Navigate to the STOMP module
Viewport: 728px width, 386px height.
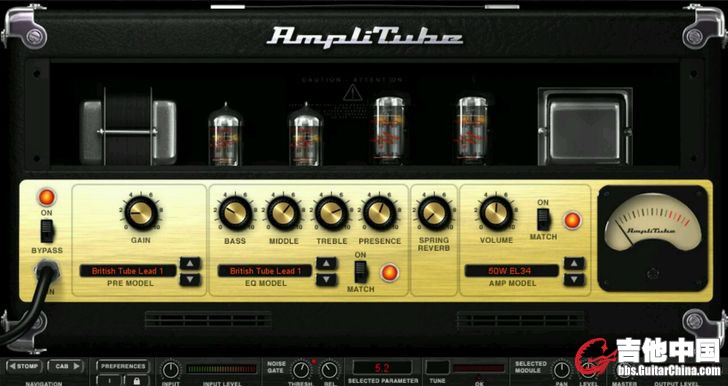(25, 366)
